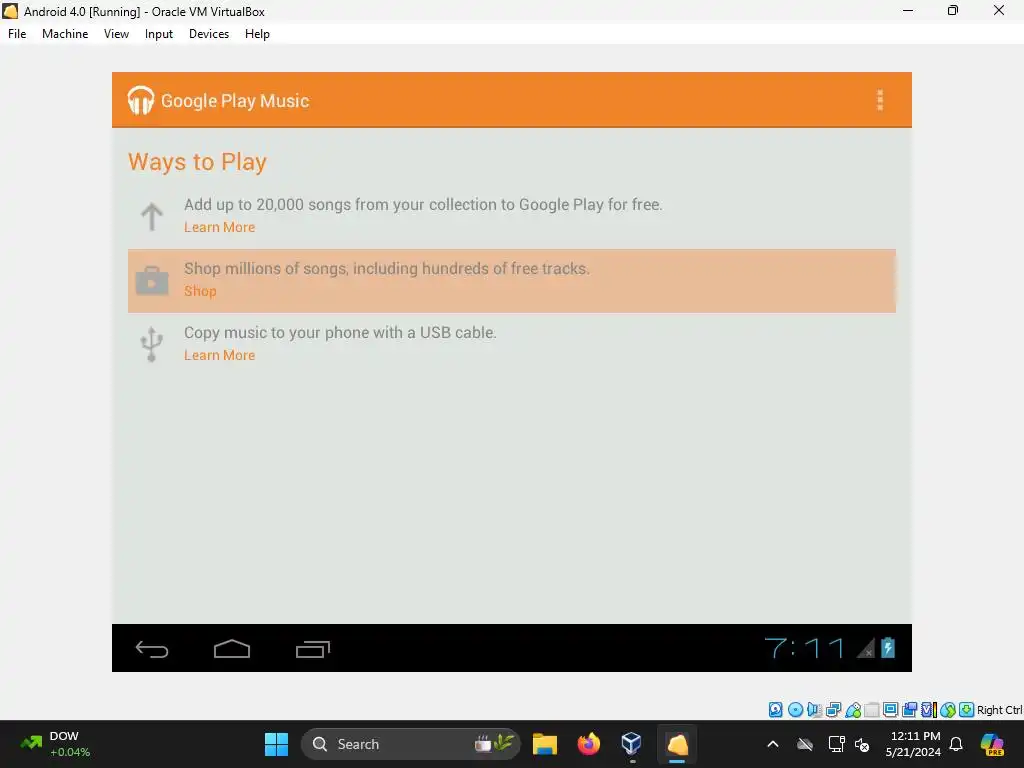
Task: Open the notifications bell icon
Action: pos(956,744)
